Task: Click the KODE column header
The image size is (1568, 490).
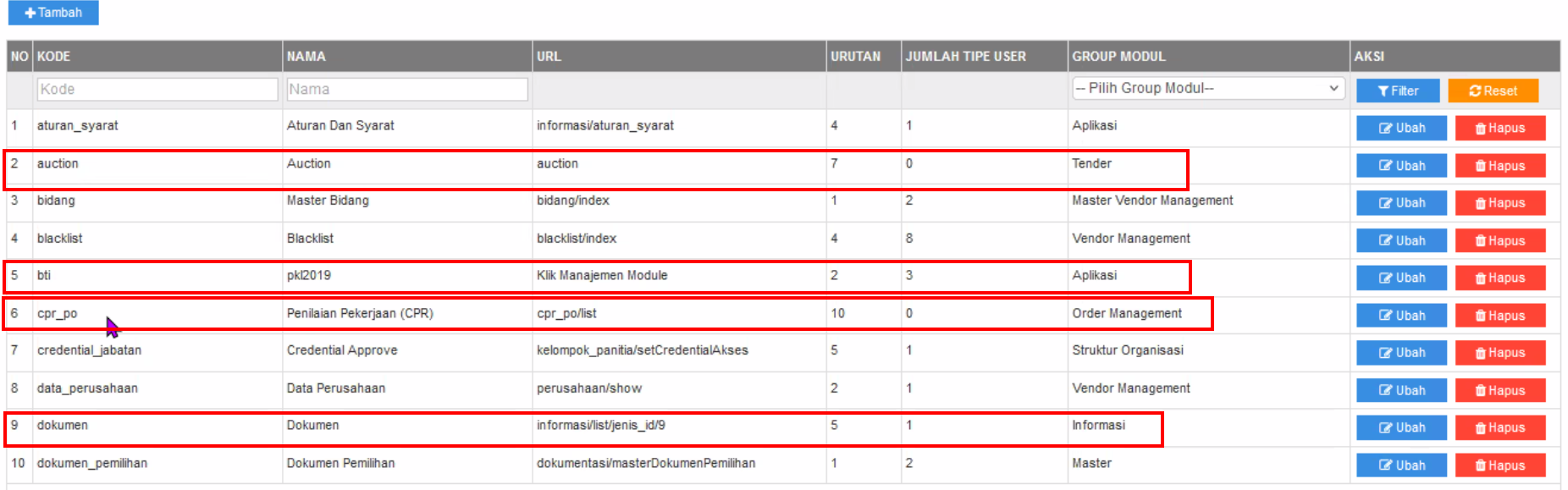Action: pos(53,57)
